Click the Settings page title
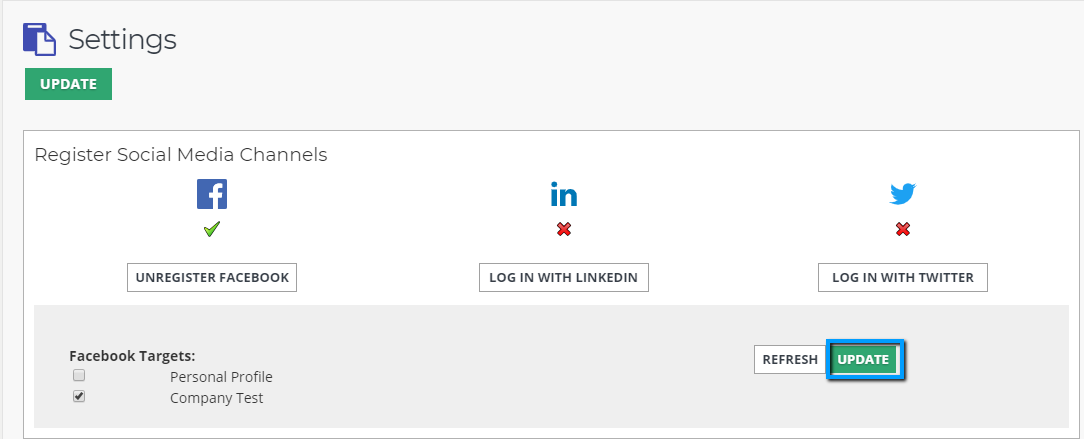 point(122,39)
